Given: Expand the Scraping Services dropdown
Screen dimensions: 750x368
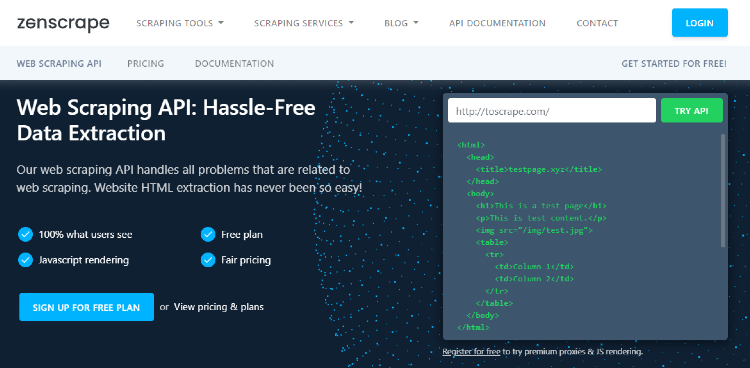Looking at the screenshot, I should point(304,23).
